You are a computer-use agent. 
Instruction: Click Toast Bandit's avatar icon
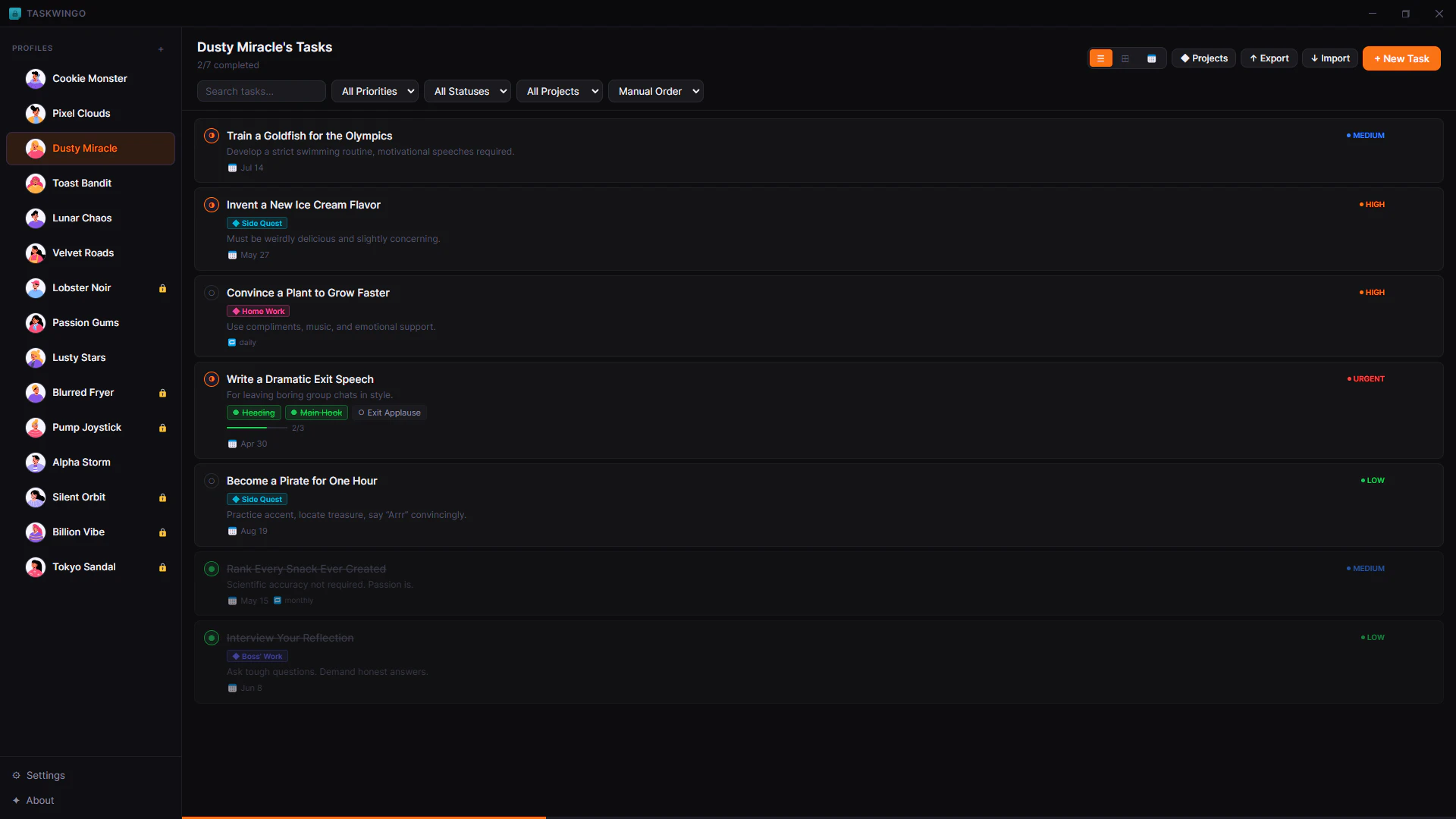pyautogui.click(x=36, y=184)
